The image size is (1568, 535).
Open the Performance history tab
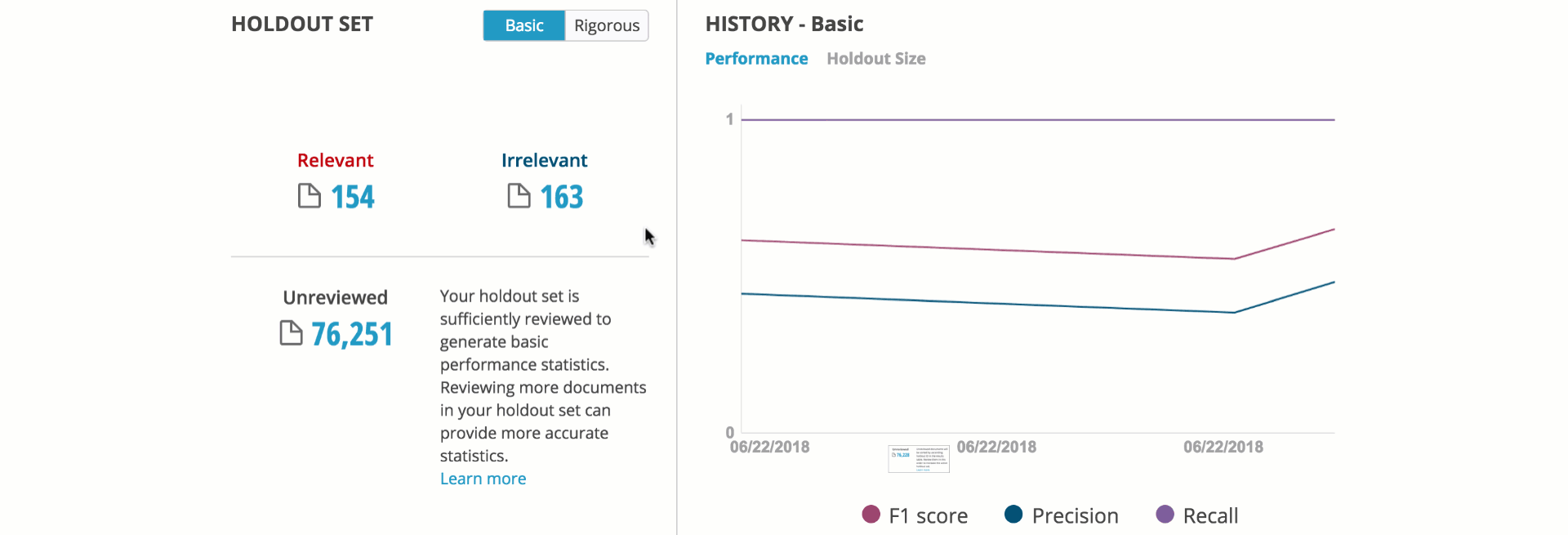click(756, 59)
